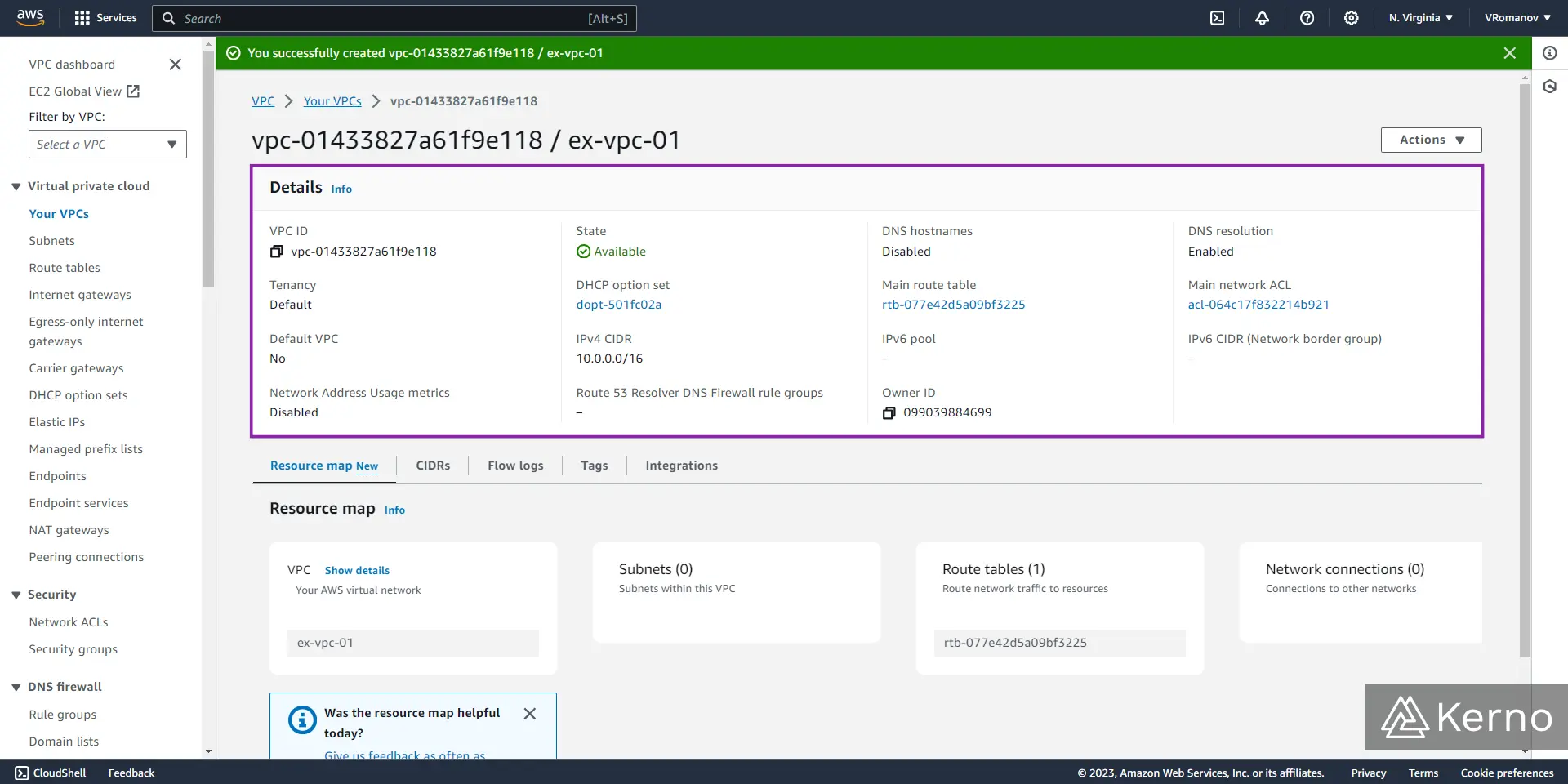The image size is (1568, 784).
Task: Open Security groups in sidebar
Action: tap(73, 649)
